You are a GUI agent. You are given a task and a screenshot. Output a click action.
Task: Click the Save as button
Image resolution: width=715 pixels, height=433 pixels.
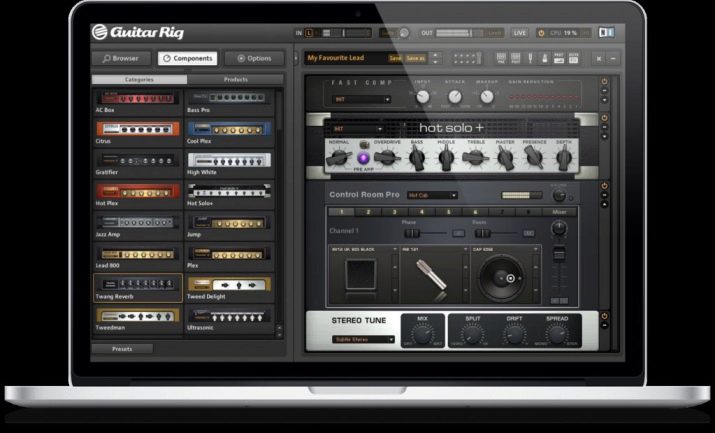coord(415,58)
